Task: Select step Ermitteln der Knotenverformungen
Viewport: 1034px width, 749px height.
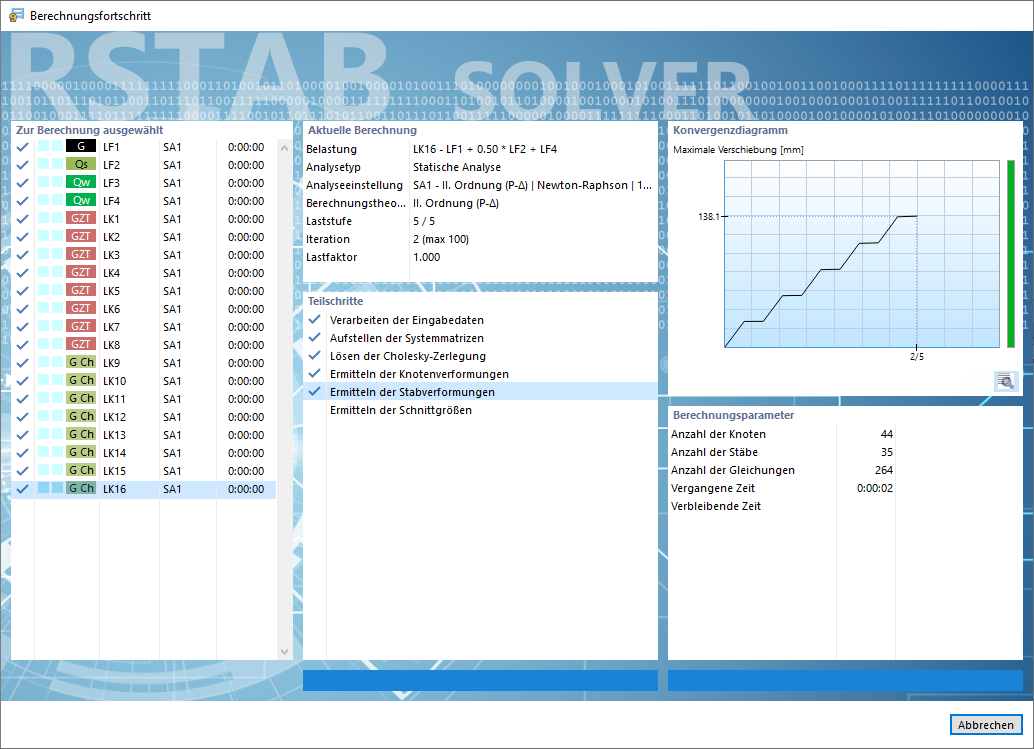Action: coord(419,374)
